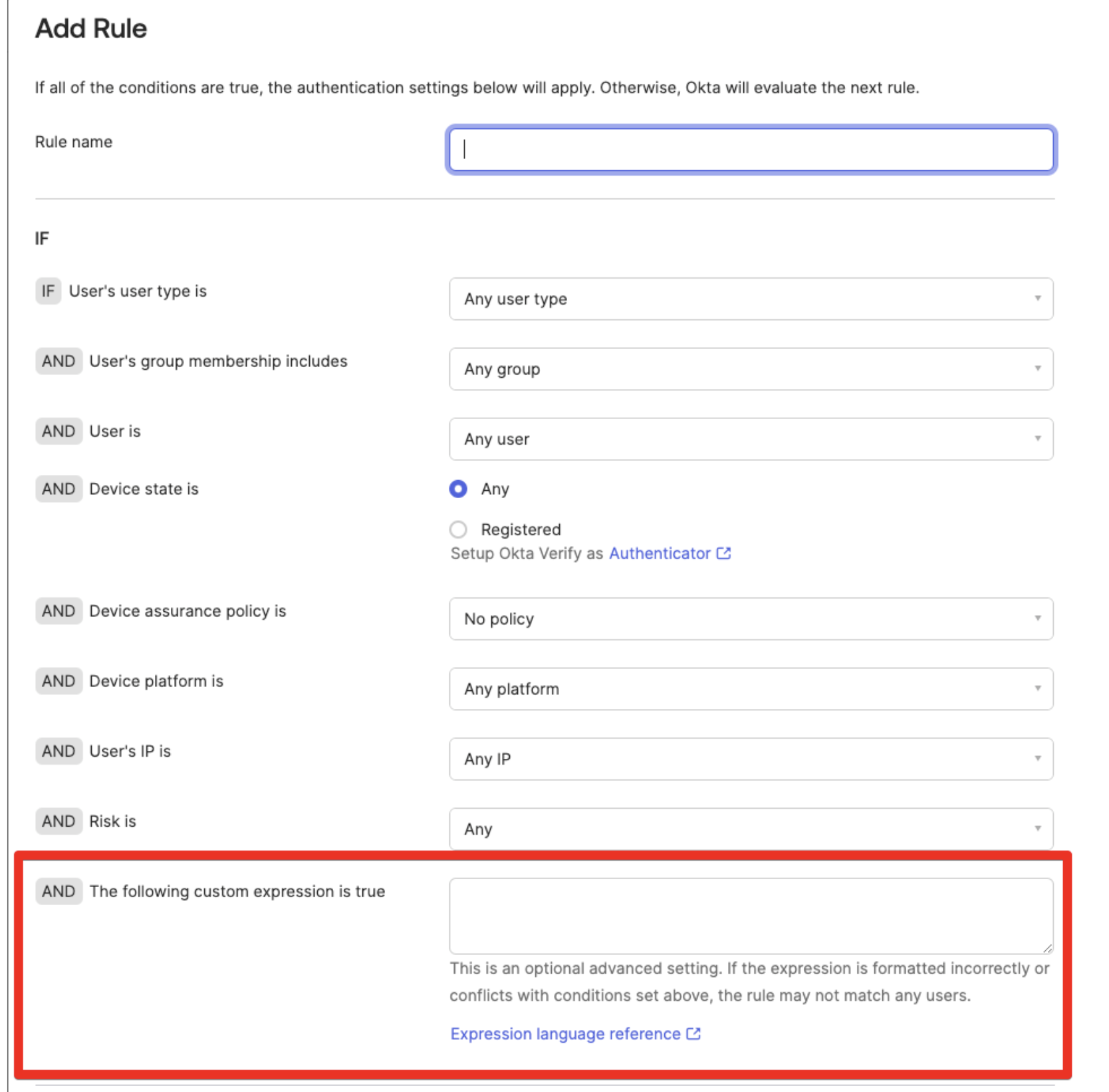Click inside the Any group selector
Viewport: 1109px width, 1092px height.
click(751, 369)
